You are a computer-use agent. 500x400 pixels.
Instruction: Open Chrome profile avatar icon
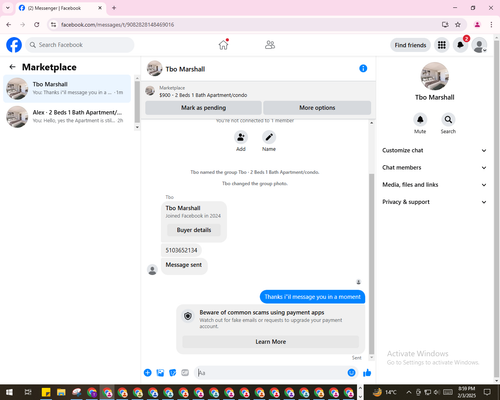click(477, 25)
